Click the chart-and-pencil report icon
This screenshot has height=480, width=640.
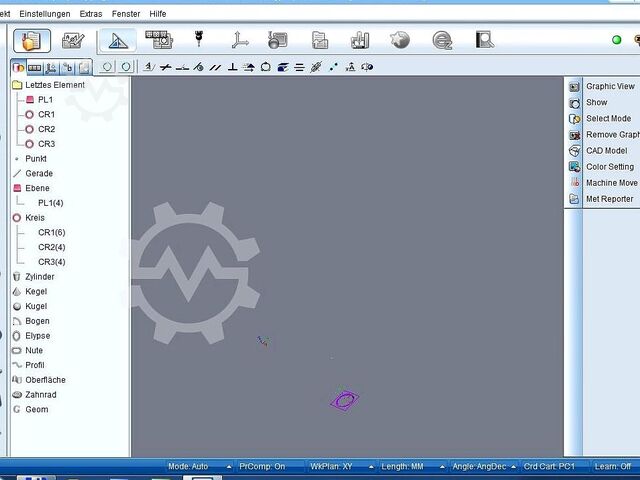pyautogui.click(x=73, y=40)
